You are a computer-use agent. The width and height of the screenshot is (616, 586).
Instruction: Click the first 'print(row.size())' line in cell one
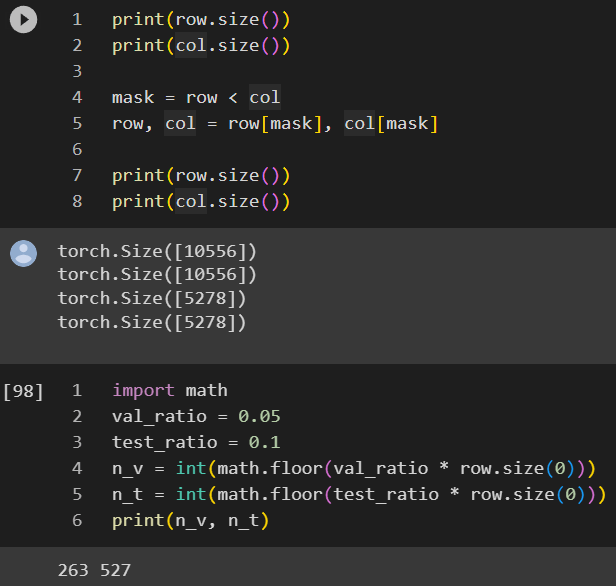pos(200,20)
